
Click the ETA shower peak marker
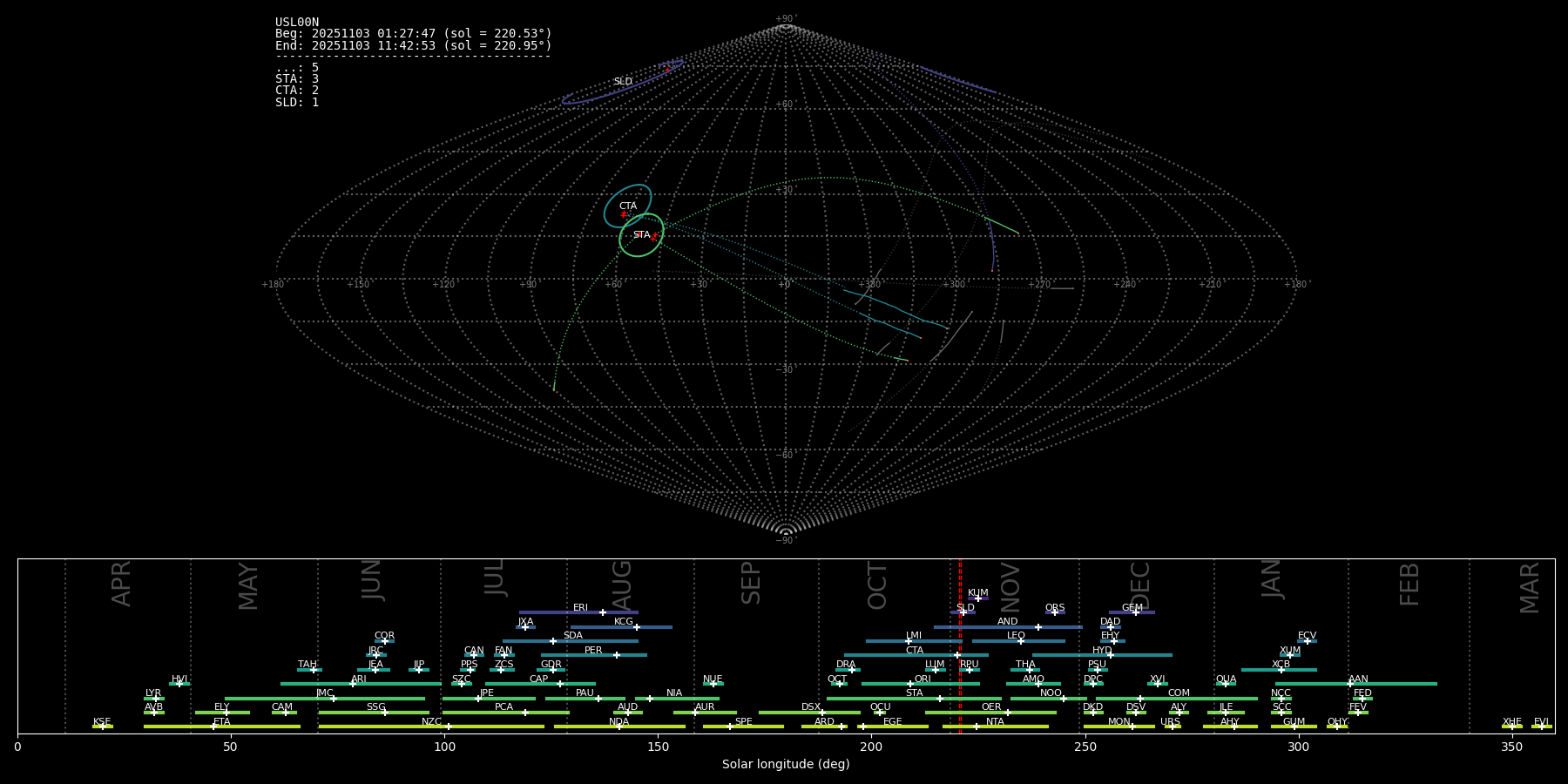pos(213,727)
